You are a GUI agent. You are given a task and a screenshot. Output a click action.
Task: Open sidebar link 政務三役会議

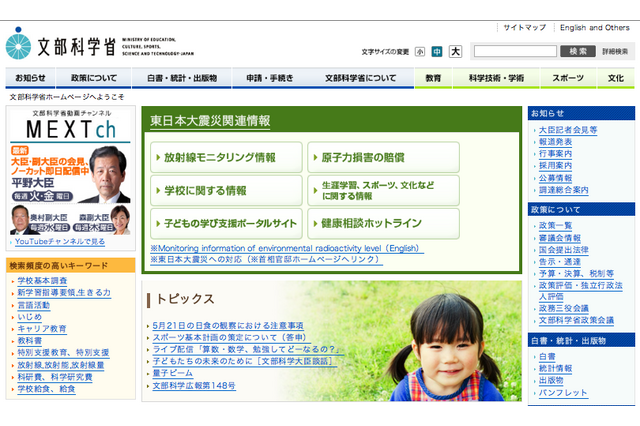pyautogui.click(x=564, y=308)
